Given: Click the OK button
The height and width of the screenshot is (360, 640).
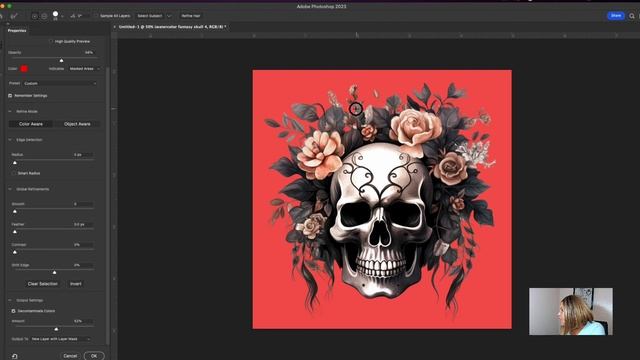Looking at the screenshot, I should tap(94, 356).
